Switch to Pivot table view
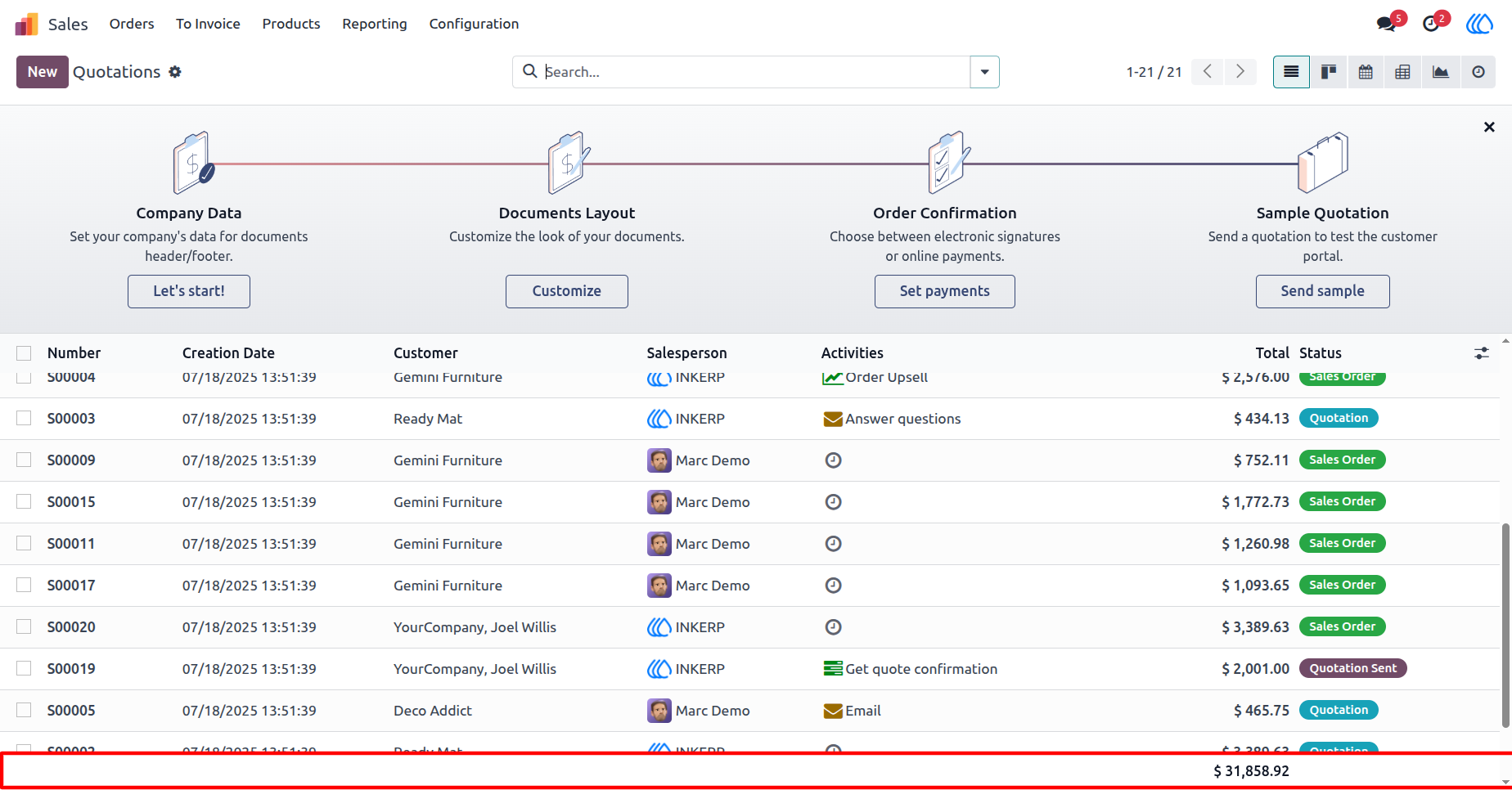 (1402, 72)
